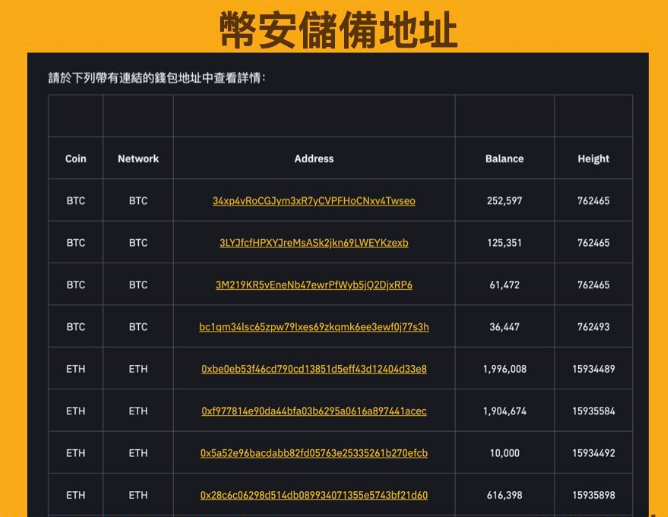Open ETH address starting with 0xf977814e90da
The image size is (668, 517).
tap(314, 411)
